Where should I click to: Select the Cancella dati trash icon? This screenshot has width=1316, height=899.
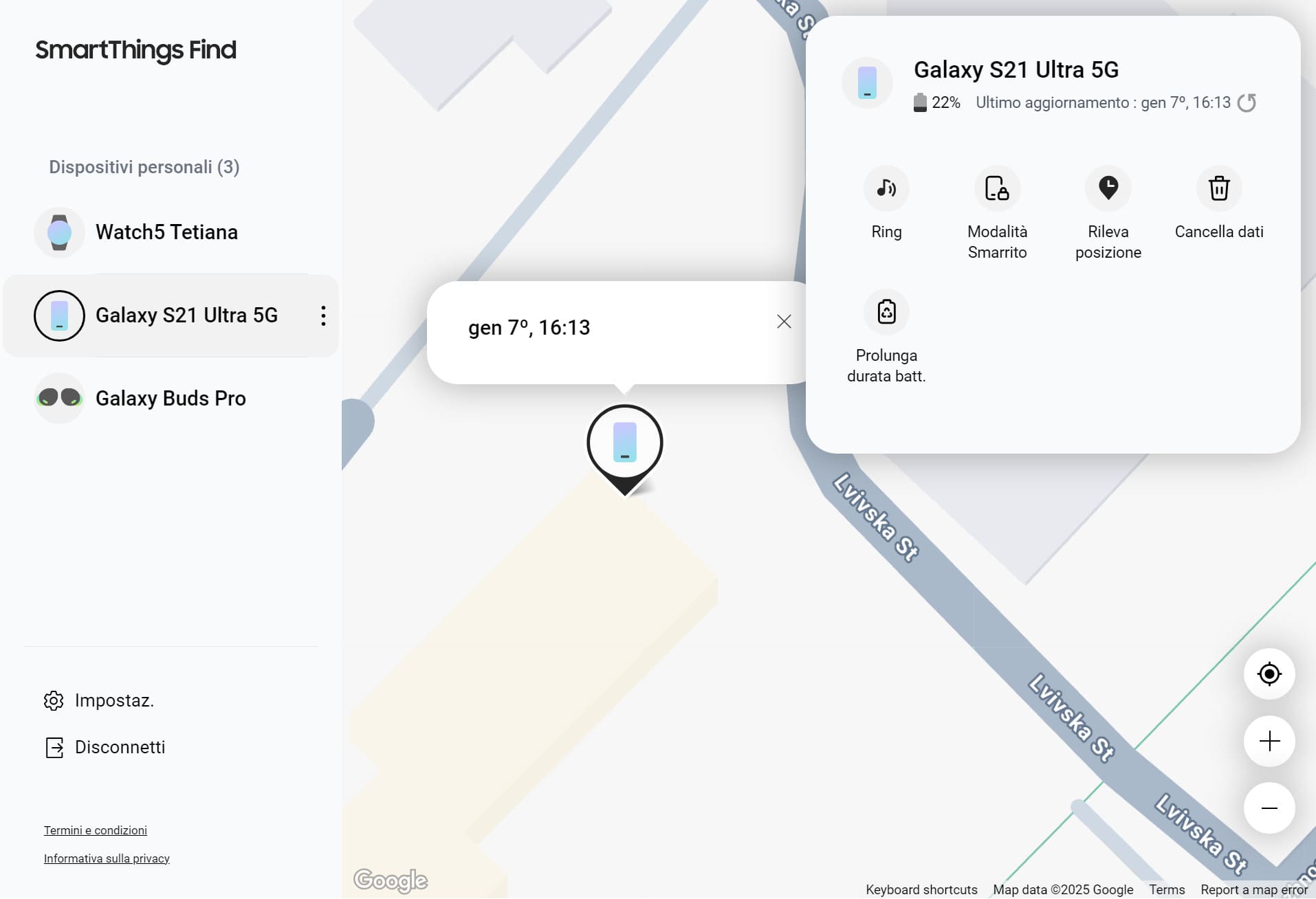tap(1219, 188)
